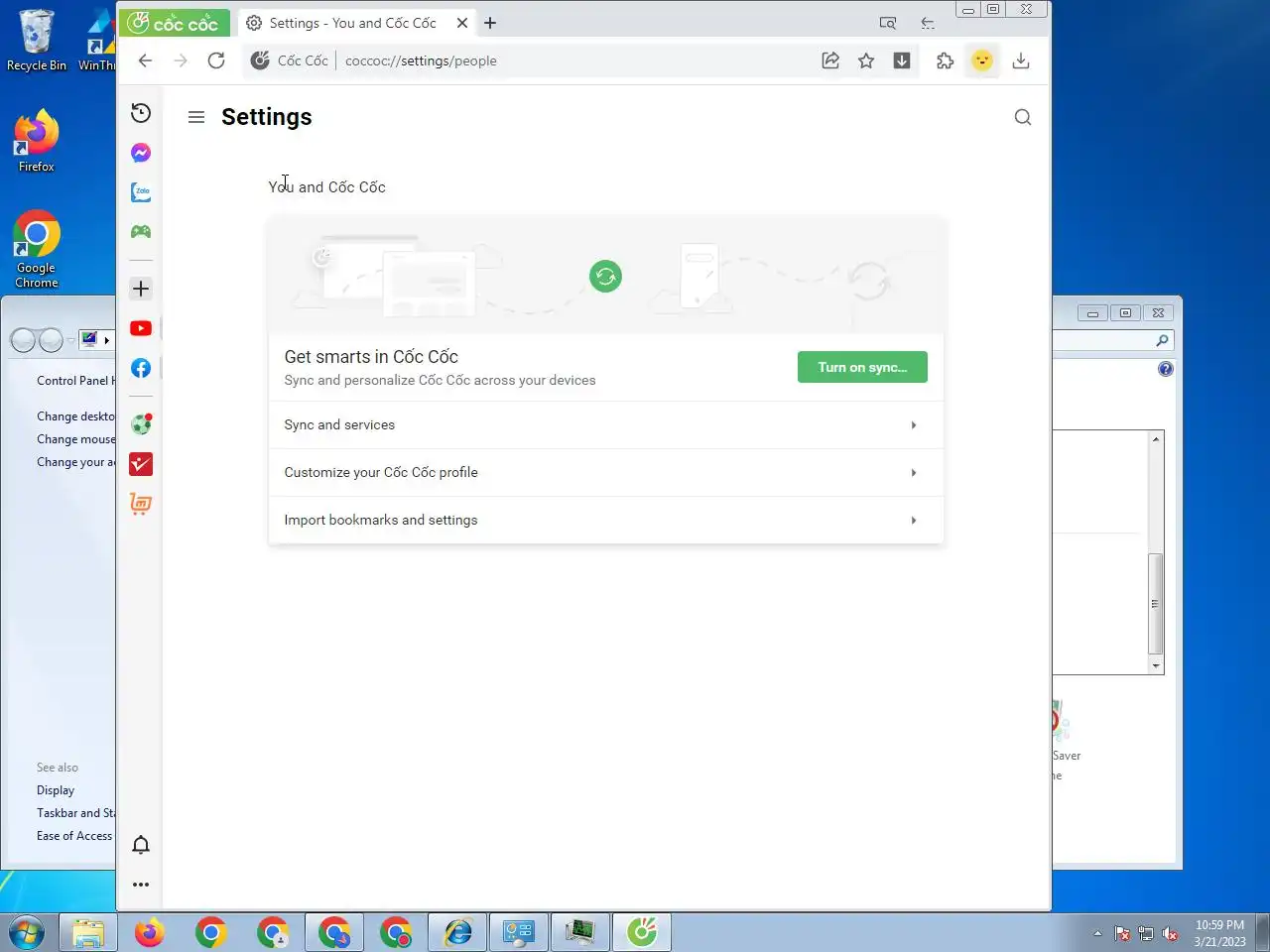1270x952 pixels.
Task: Open Messenger in the sidebar
Action: point(141,153)
